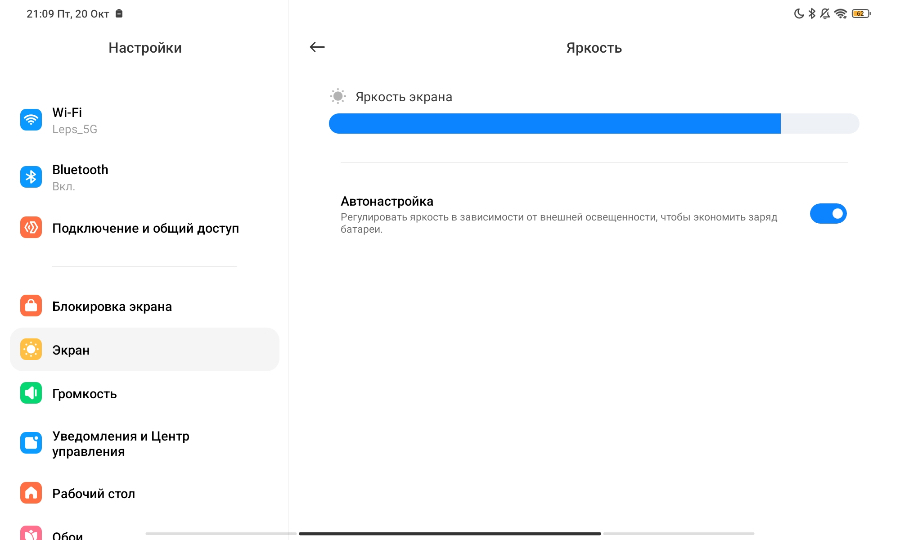Tap the Leps_5G network label
Viewport: 900px width, 540px height.
pos(75,130)
